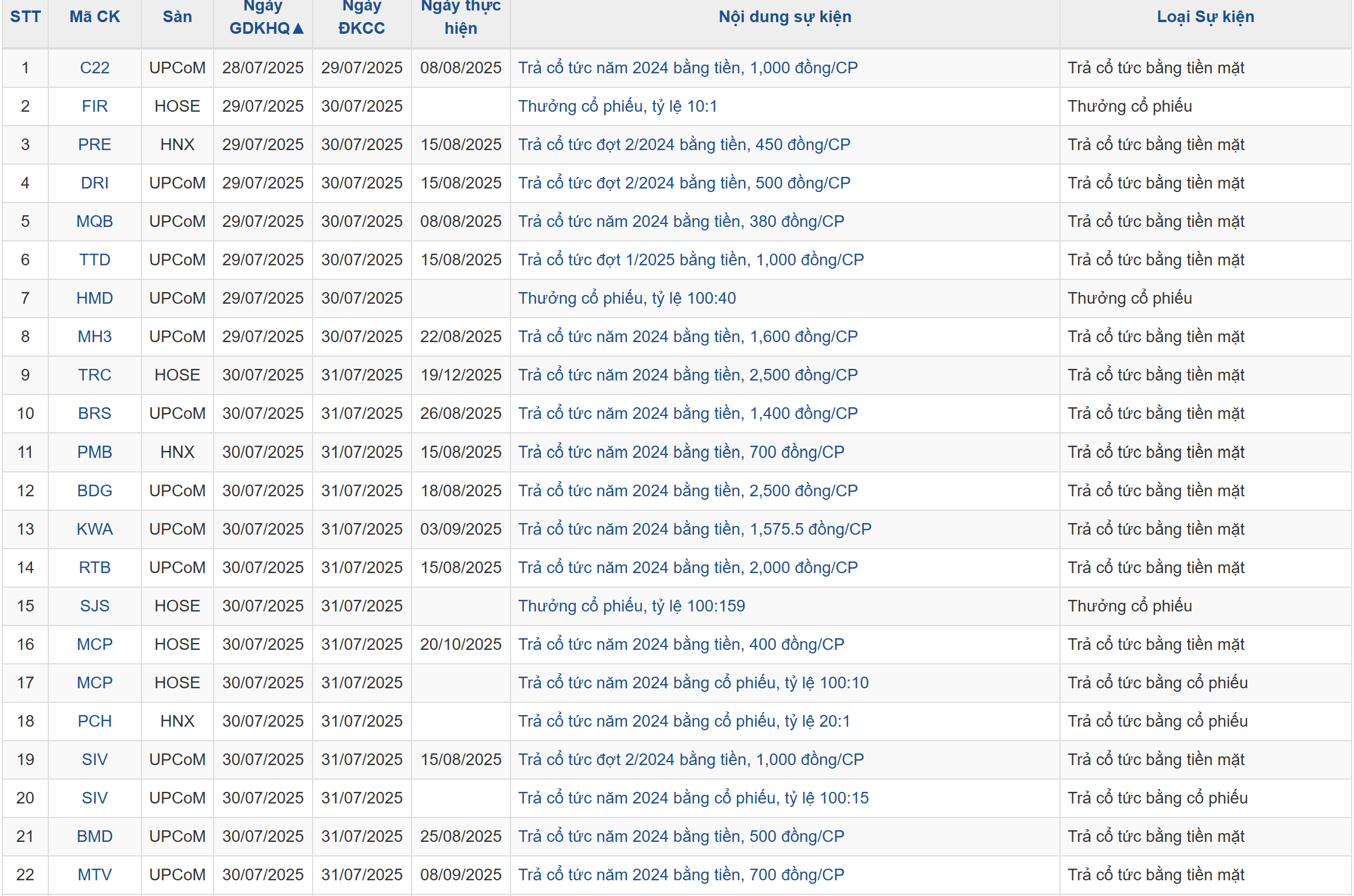Screen dimensions: 1354x896
Task: Open stock code C22 link
Action: coord(95,68)
